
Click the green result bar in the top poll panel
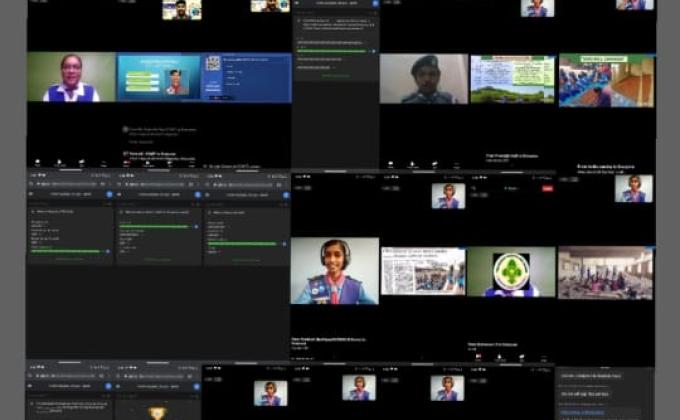335,51
